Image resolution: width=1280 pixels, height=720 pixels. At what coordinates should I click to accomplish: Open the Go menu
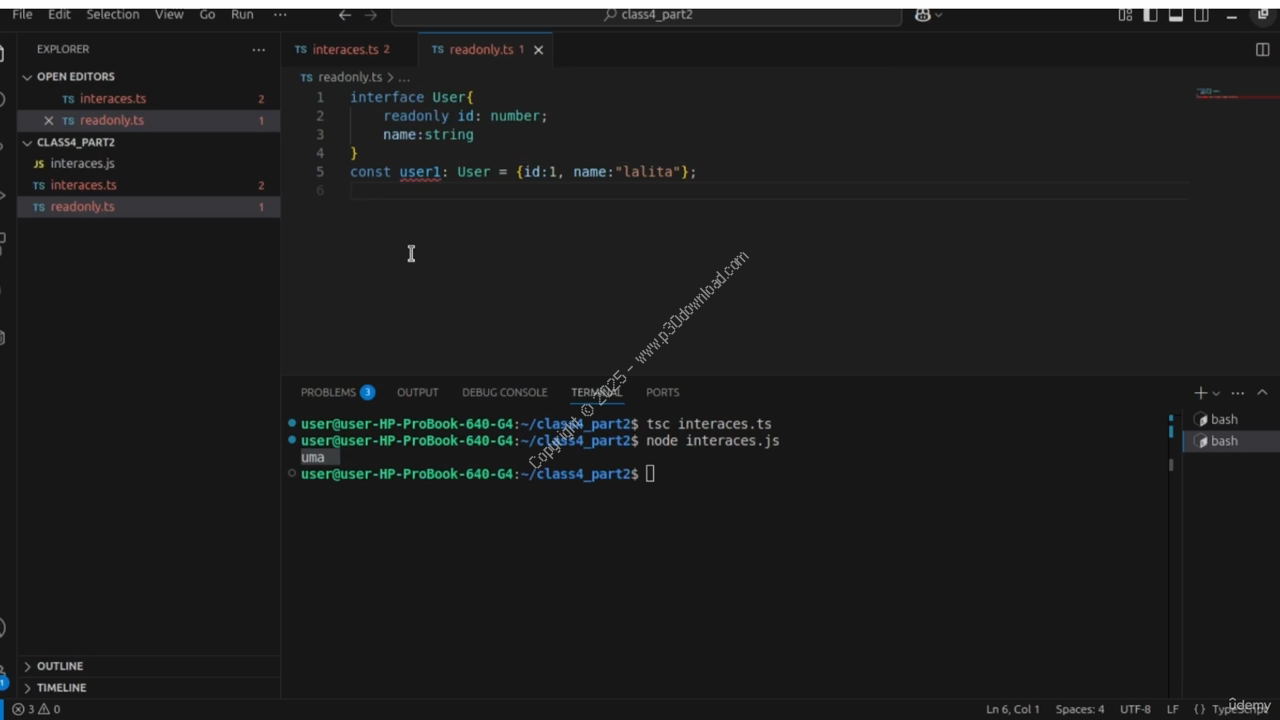[207, 14]
